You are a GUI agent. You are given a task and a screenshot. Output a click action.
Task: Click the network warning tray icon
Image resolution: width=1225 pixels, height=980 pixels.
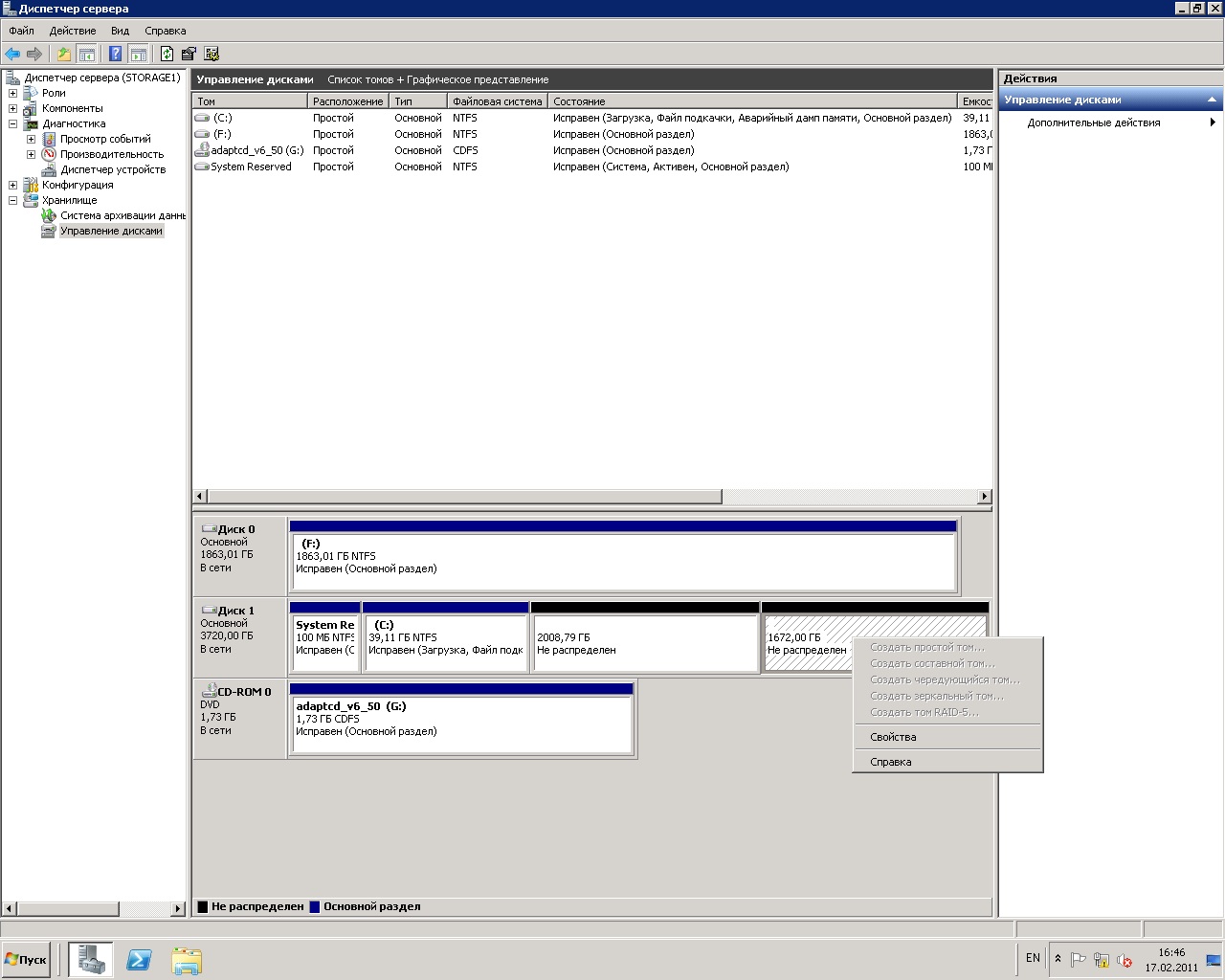click(x=1102, y=960)
